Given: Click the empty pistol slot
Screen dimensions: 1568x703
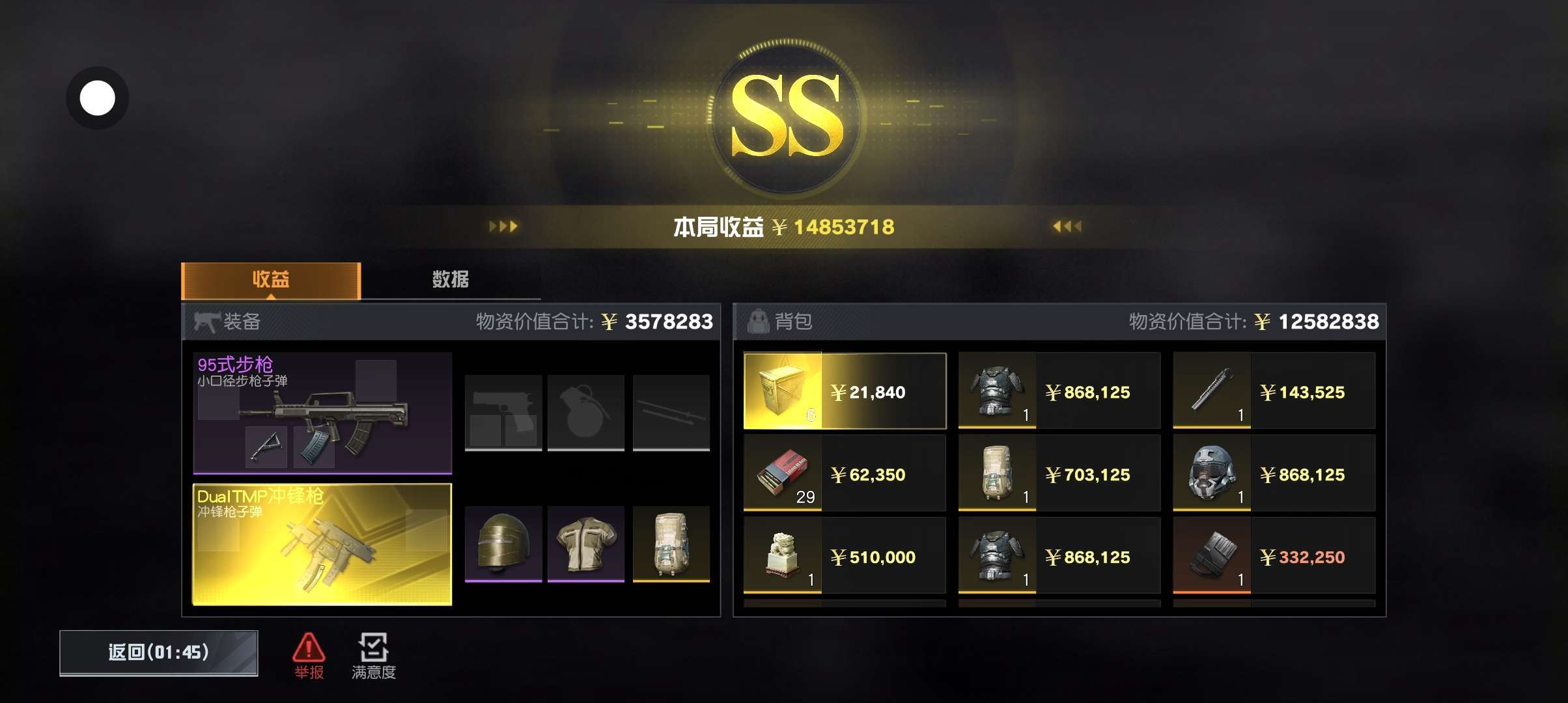Looking at the screenshot, I should click(503, 413).
